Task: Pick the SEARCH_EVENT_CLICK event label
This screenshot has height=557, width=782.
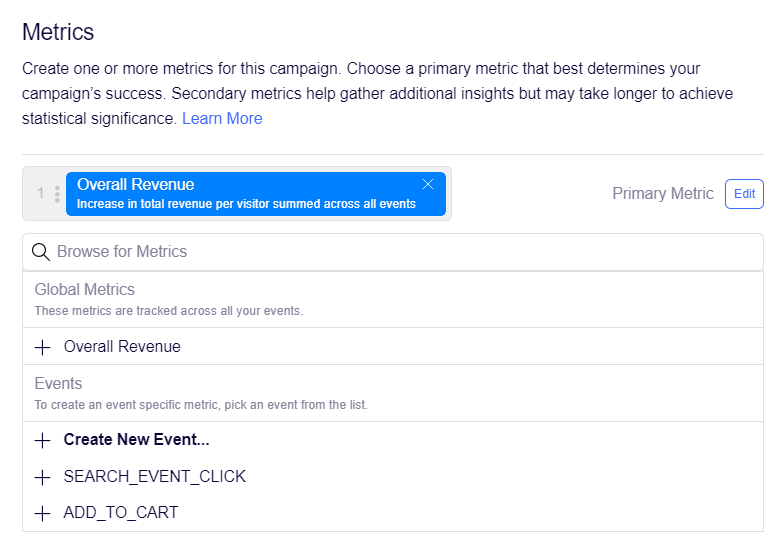Action: click(154, 477)
